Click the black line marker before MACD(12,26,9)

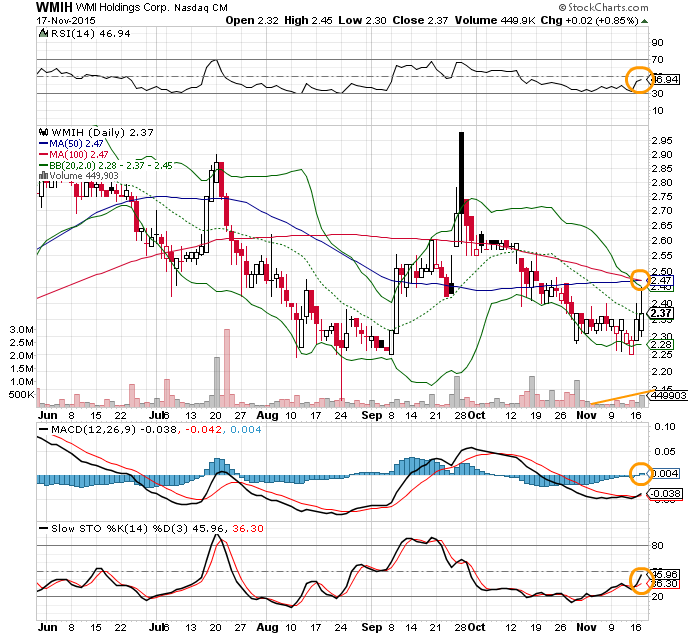(x=43, y=430)
